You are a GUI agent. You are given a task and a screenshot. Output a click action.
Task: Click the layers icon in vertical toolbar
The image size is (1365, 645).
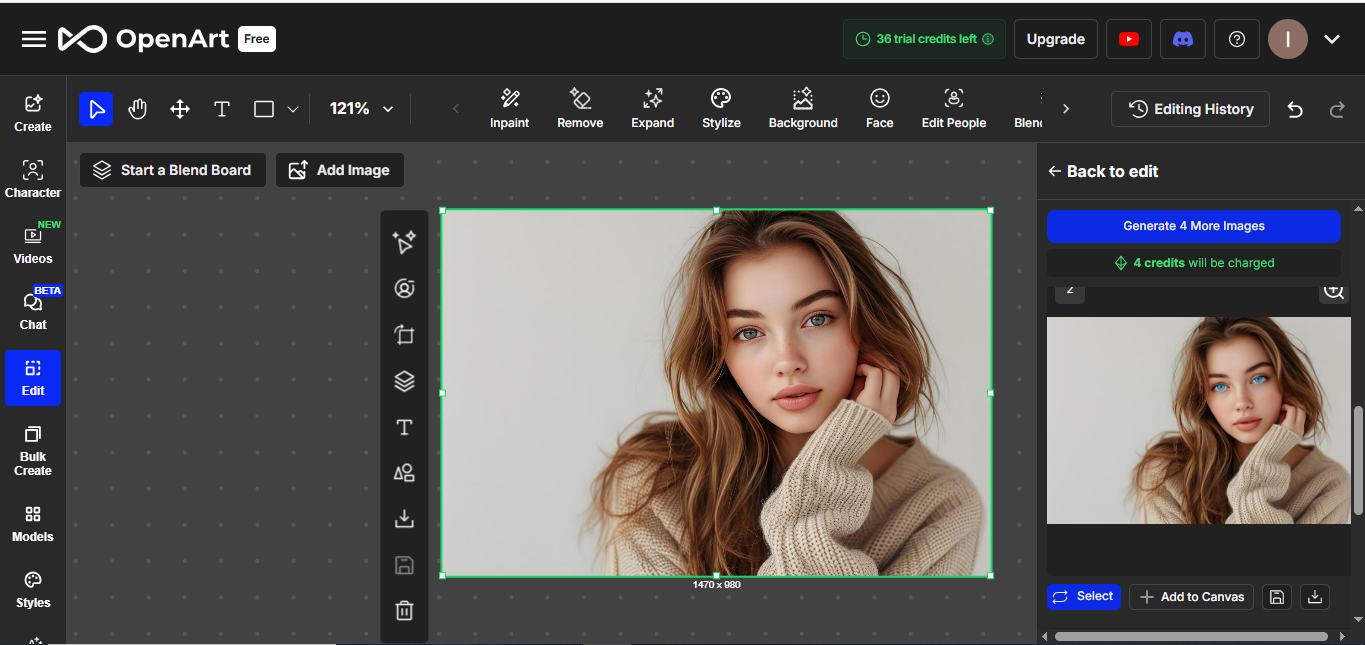pos(404,380)
